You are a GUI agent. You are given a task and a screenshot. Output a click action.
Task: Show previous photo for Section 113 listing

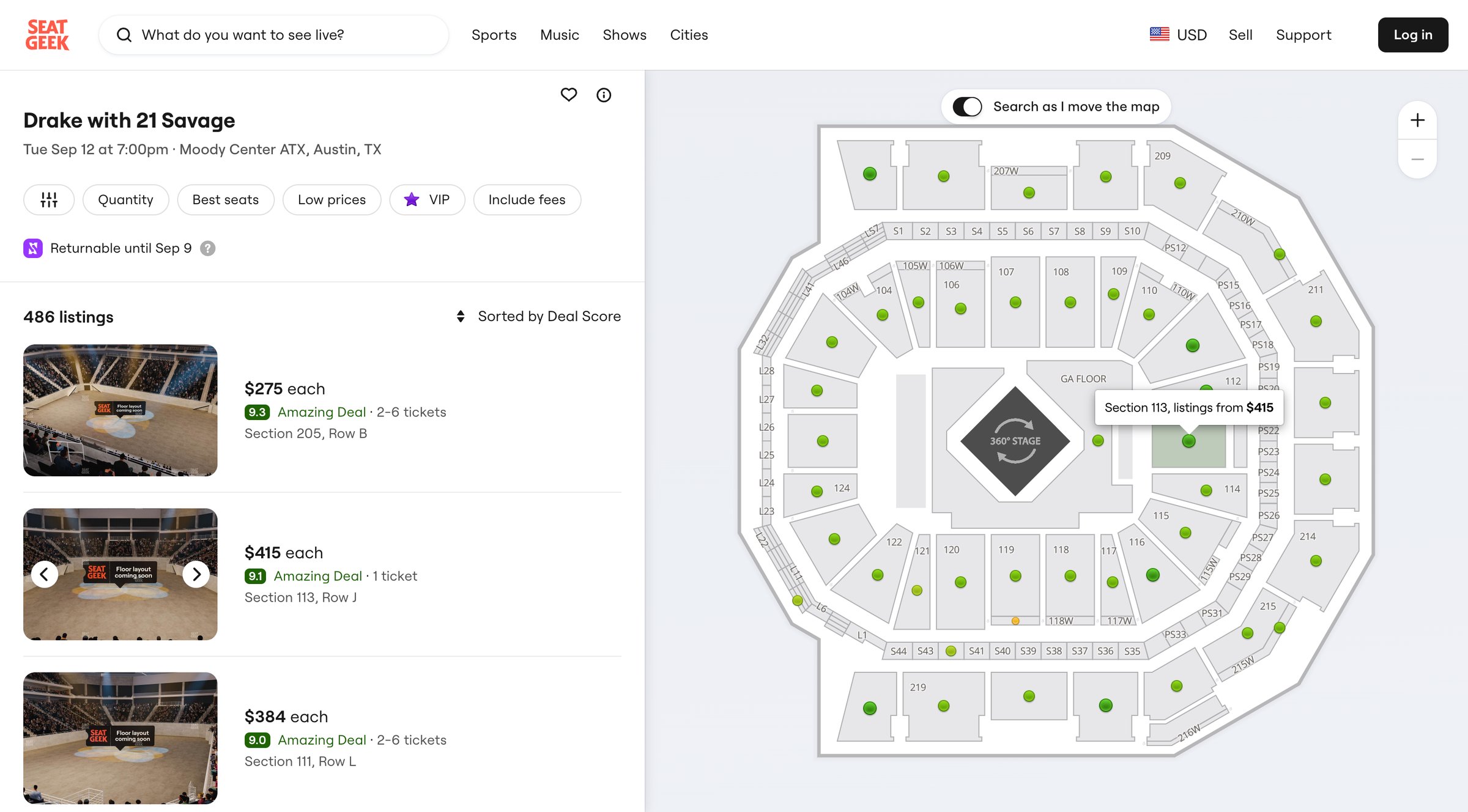pos(44,574)
